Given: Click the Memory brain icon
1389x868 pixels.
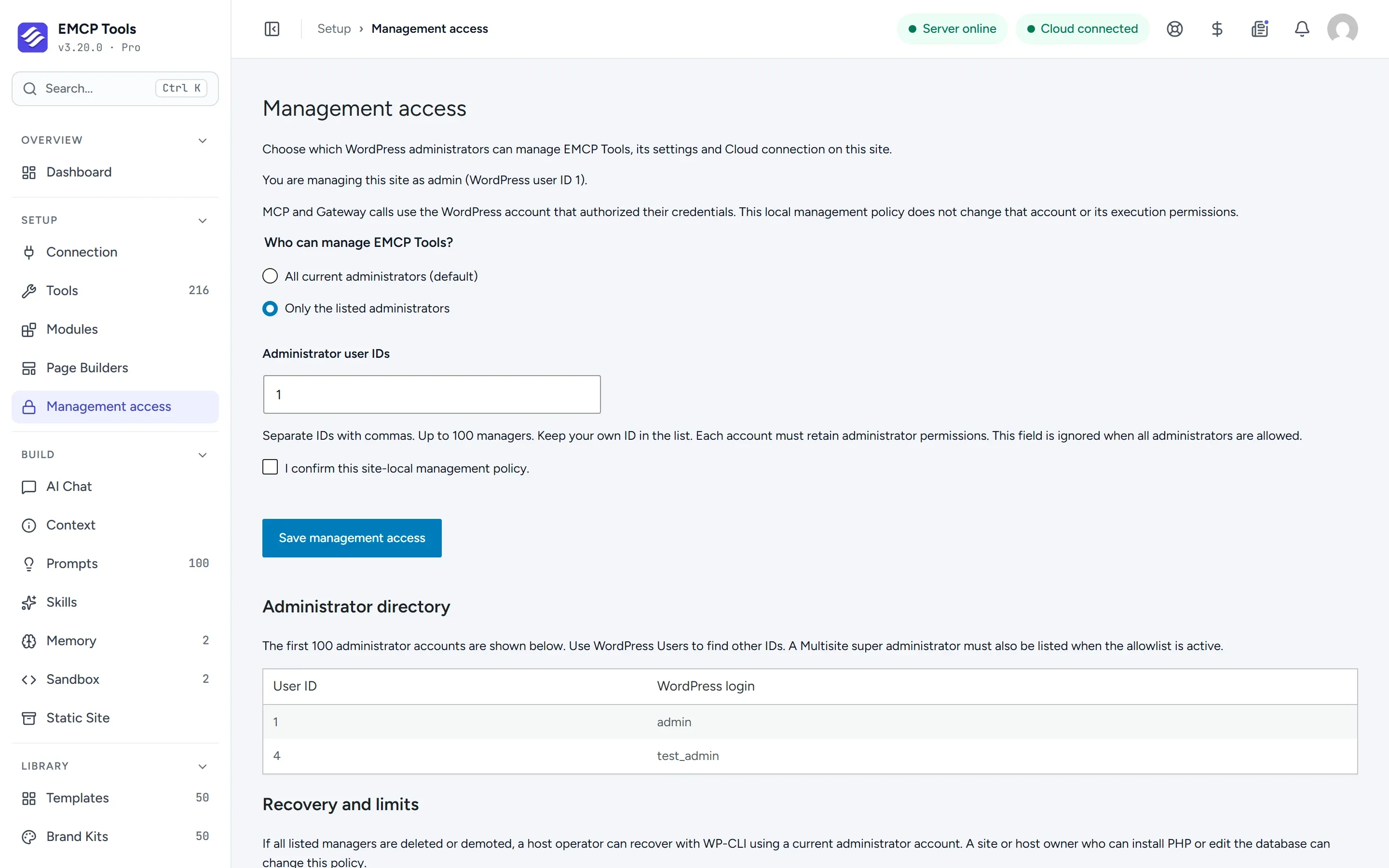Looking at the screenshot, I should [x=29, y=641].
